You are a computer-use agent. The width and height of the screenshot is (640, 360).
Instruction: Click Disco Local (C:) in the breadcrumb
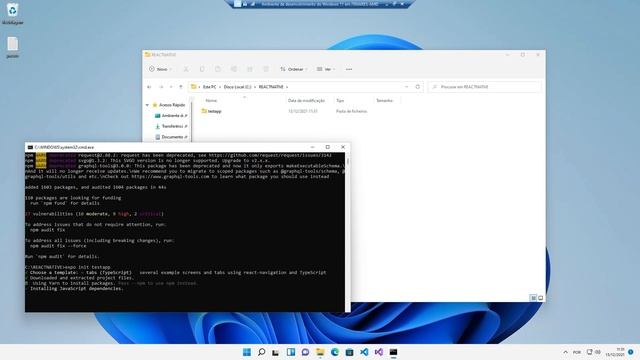238,87
